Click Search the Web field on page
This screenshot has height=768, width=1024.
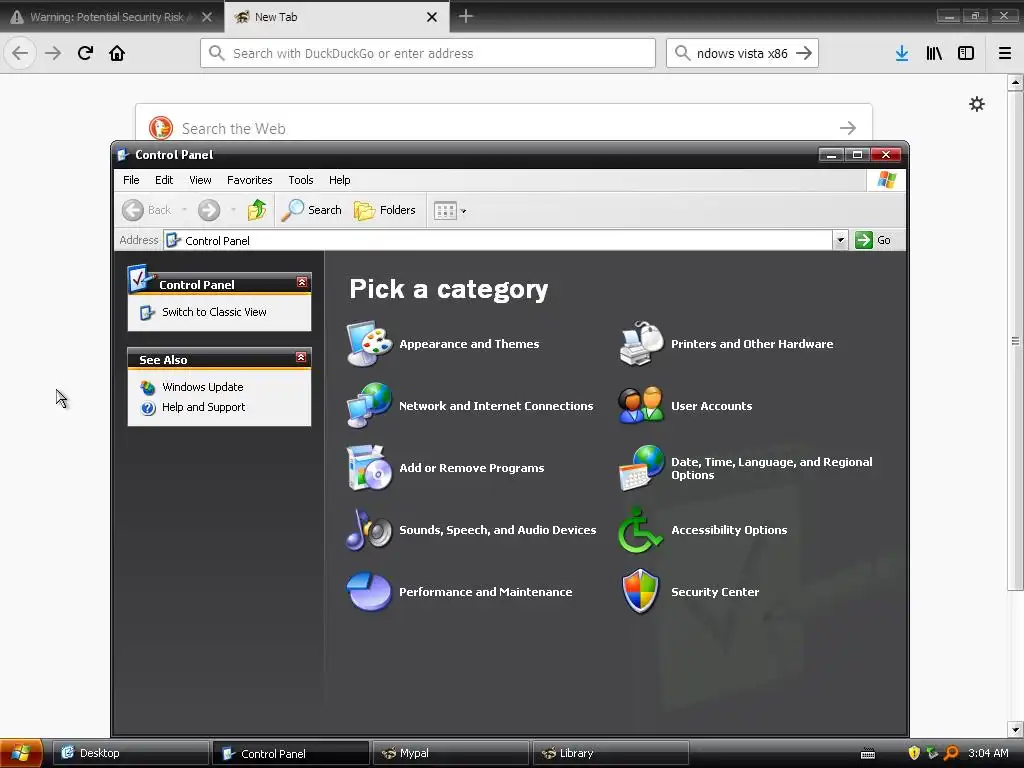[504, 128]
